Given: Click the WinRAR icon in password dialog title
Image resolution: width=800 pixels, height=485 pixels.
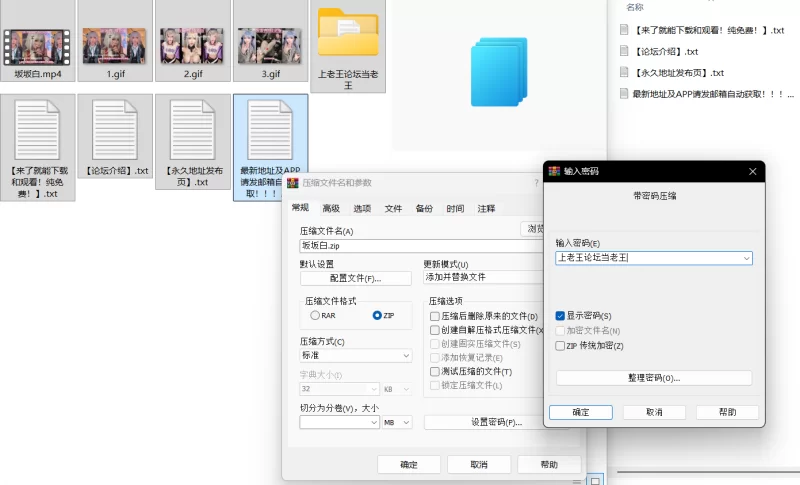Looking at the screenshot, I should point(556,172).
